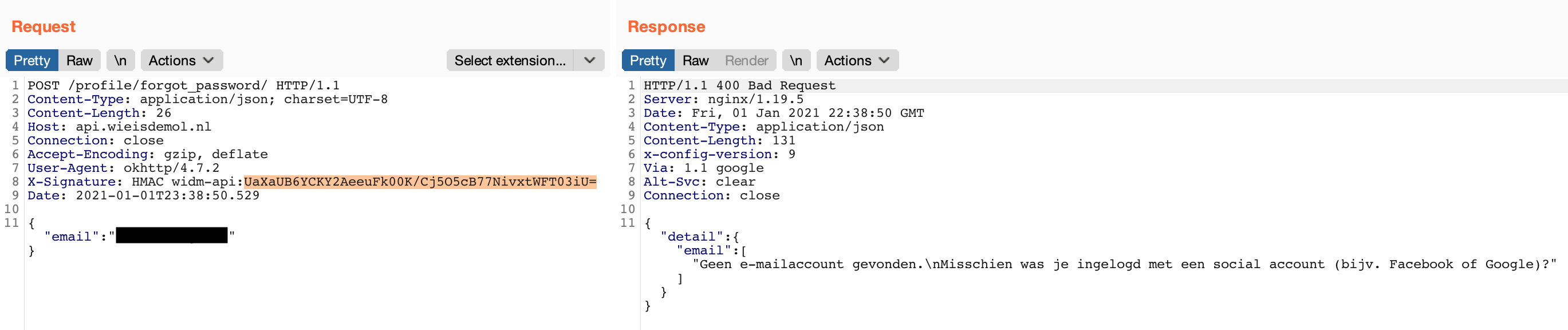The image size is (1568, 330).
Task: Click the Server: nginx/1.19.5 header
Action: pyautogui.click(x=724, y=99)
